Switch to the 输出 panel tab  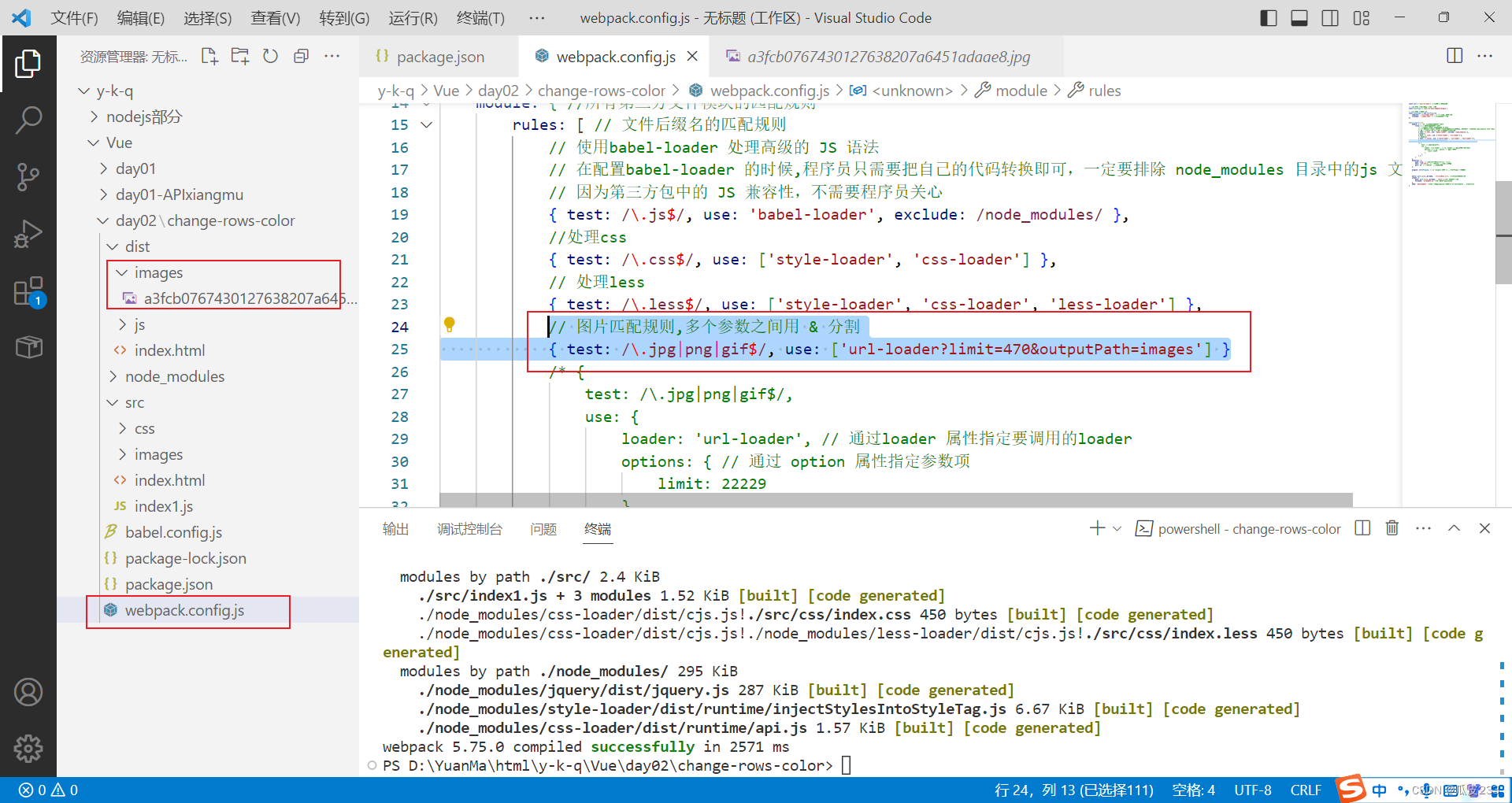click(395, 529)
